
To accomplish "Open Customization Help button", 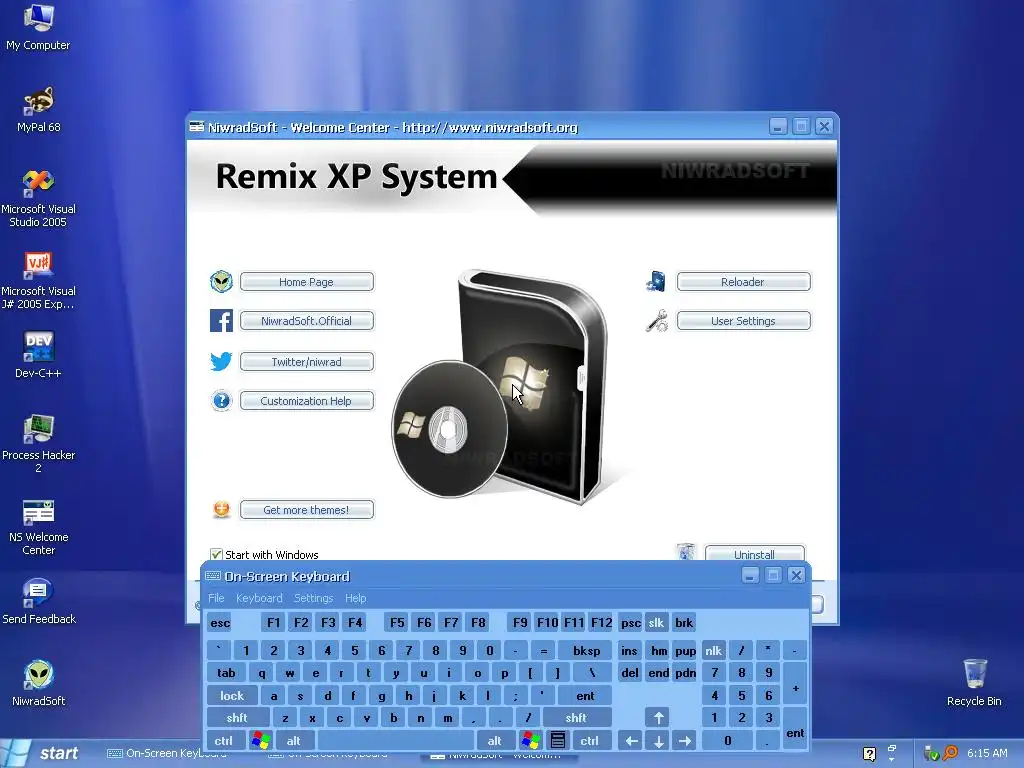I will point(307,400).
